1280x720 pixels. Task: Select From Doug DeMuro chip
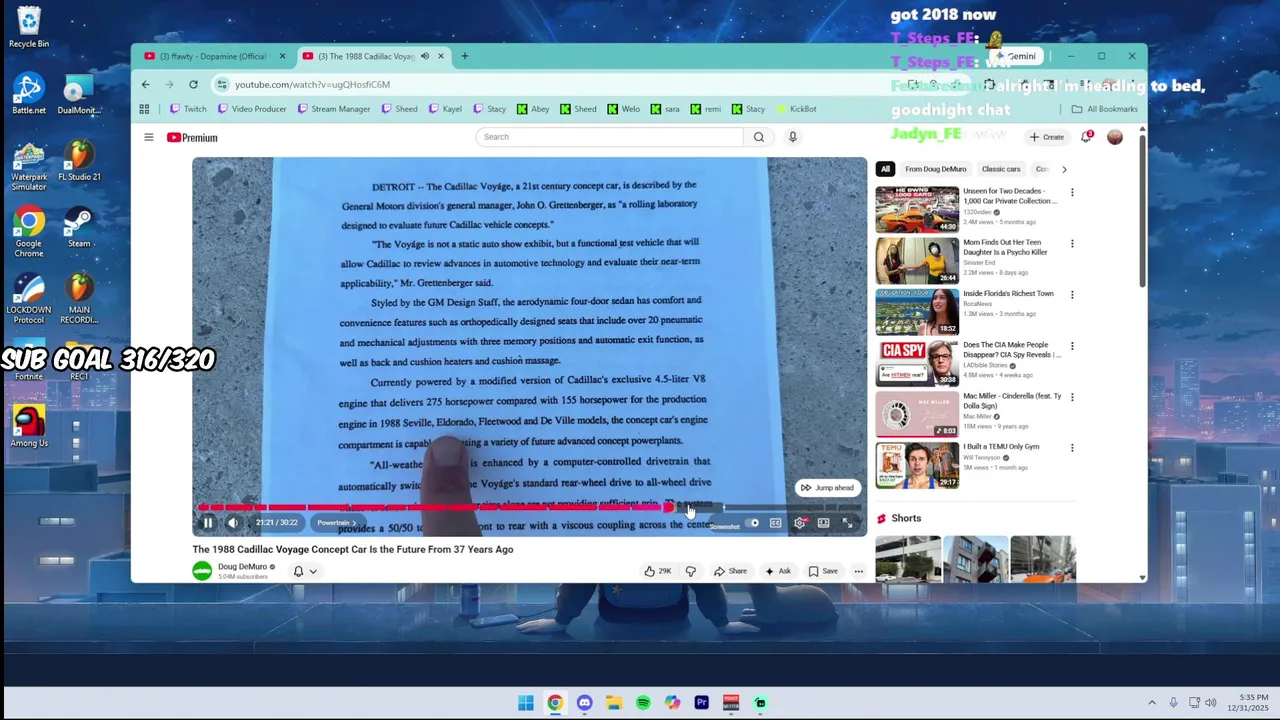[935, 169]
